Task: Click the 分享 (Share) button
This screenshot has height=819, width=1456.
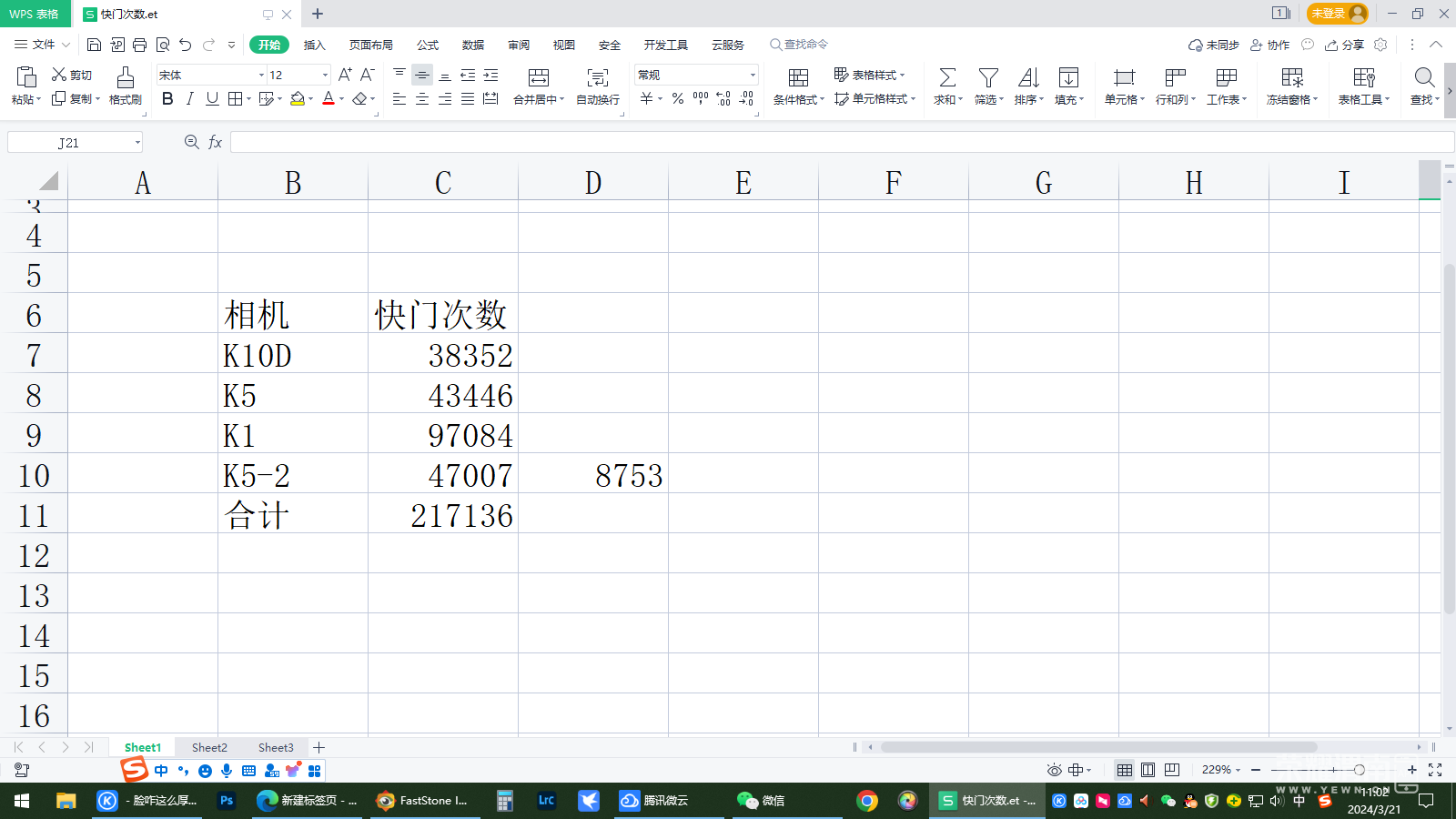Action: [x=1344, y=45]
